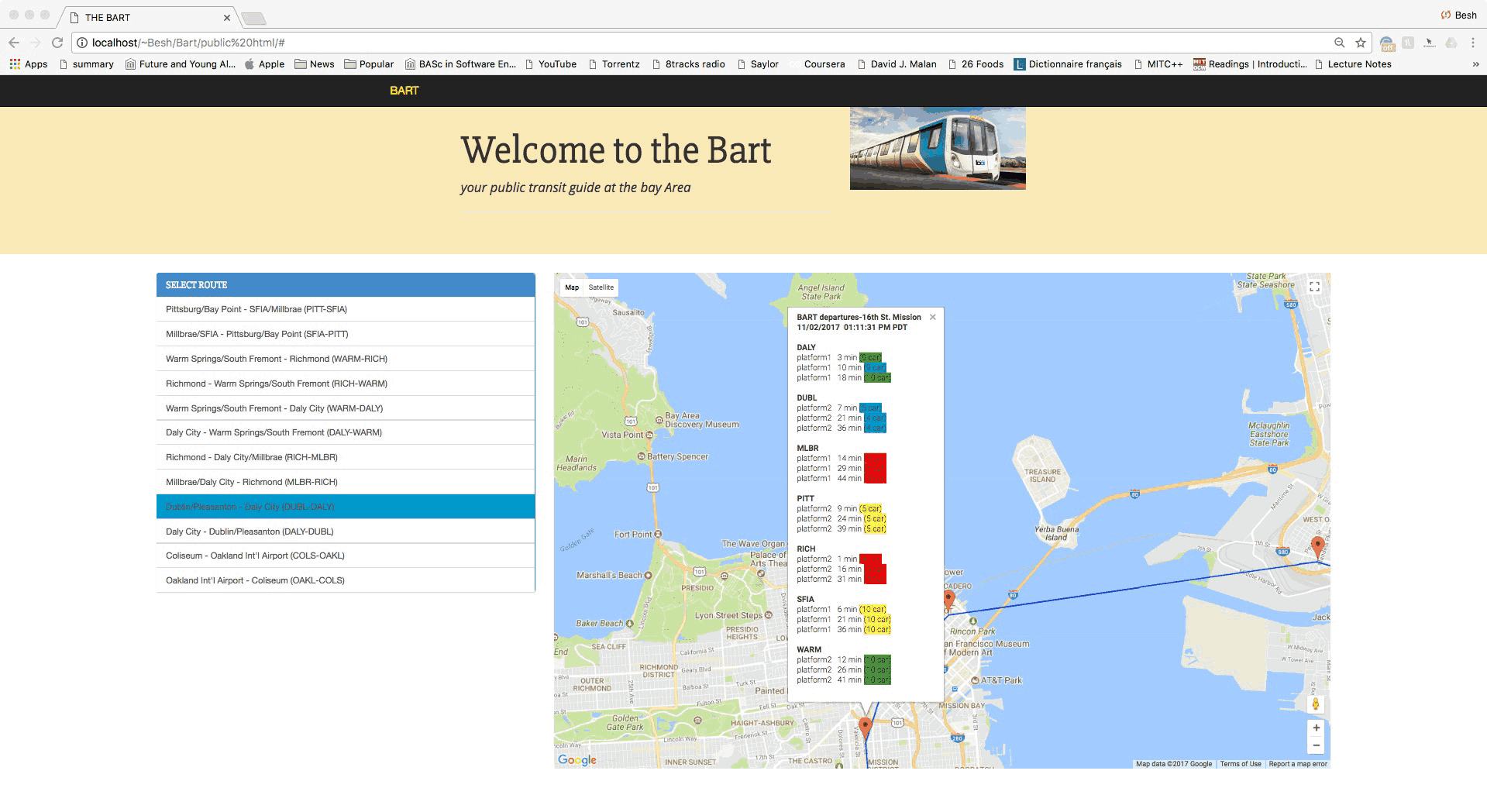
Task: Open the Chrome three-dot menu
Action: coord(1473,43)
